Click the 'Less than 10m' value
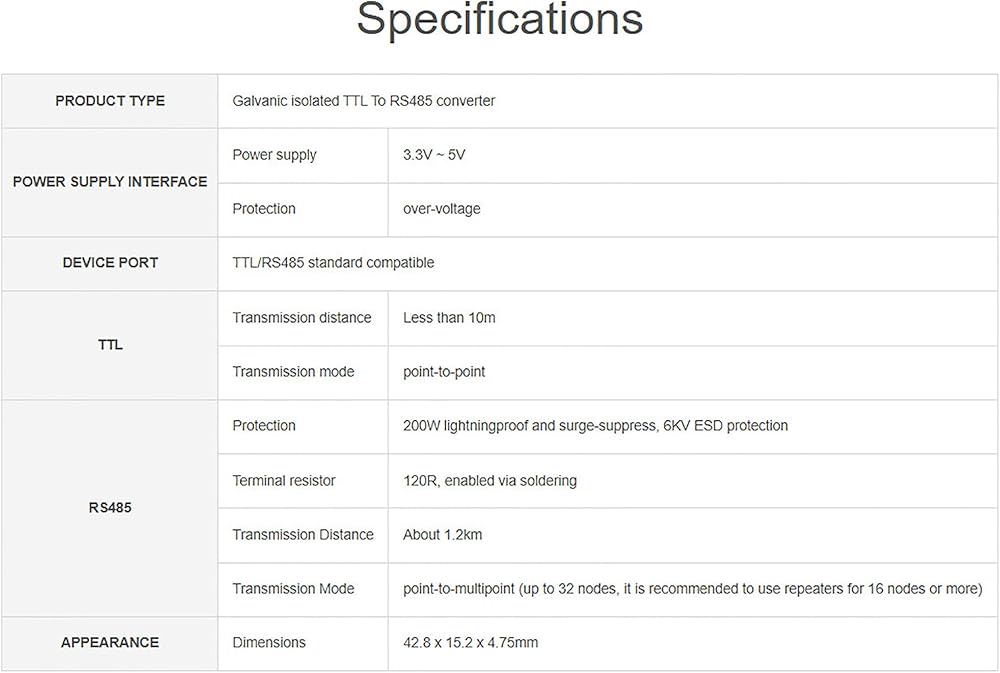Viewport: 1000px width, 673px height. pos(449,318)
